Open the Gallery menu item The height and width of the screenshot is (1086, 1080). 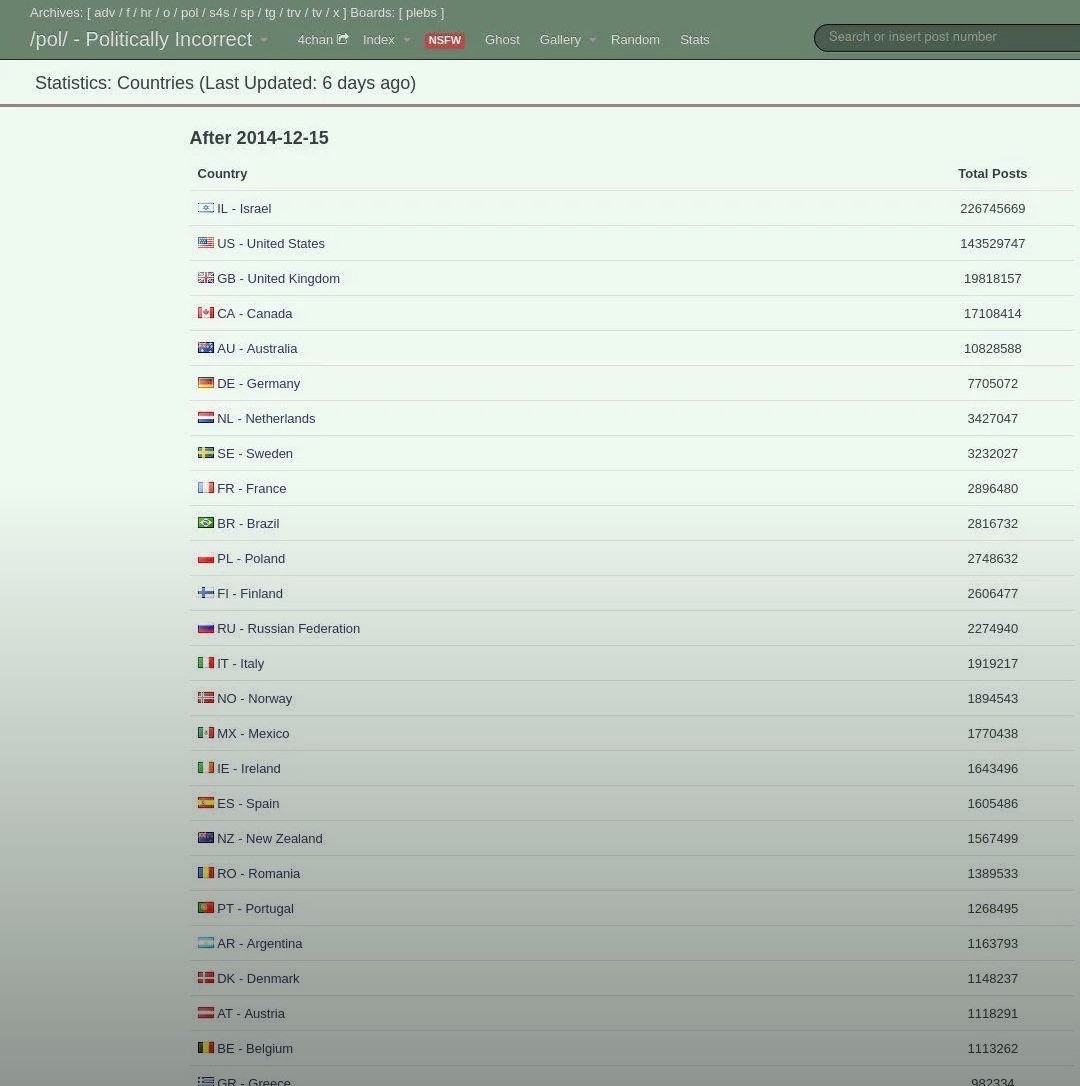(x=560, y=39)
